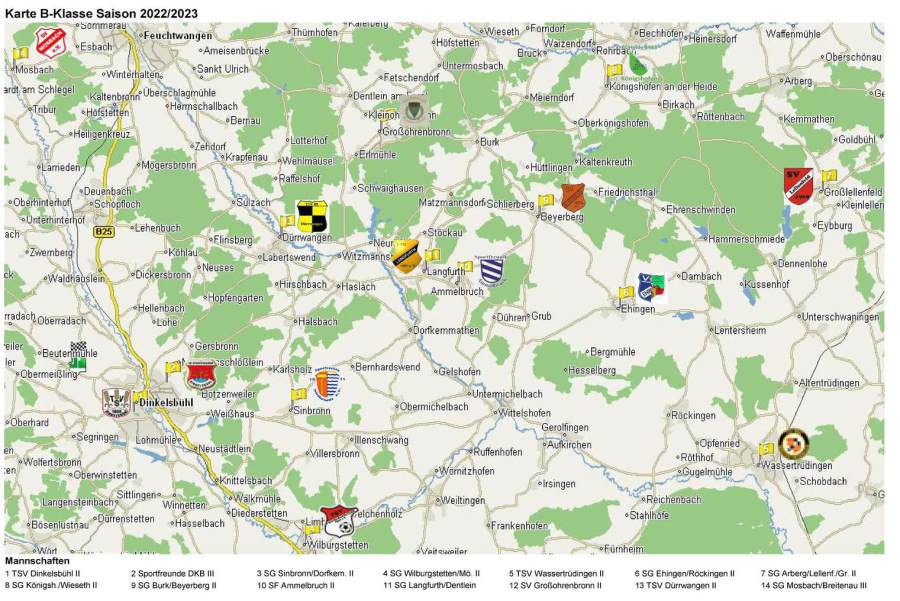The width and height of the screenshot is (900, 601).
Task: Open the blue striped Ammelbruch club crest
Action: click(x=492, y=270)
